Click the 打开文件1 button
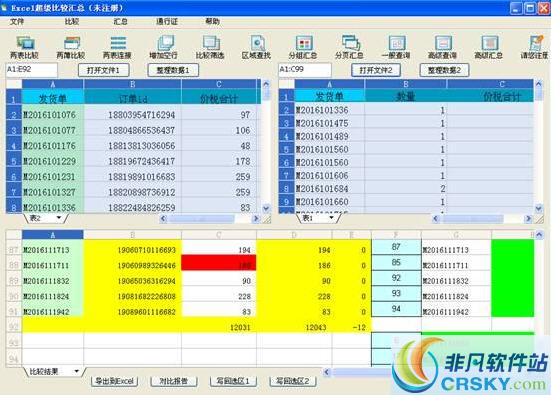This screenshot has width=551, height=395. pos(104,70)
